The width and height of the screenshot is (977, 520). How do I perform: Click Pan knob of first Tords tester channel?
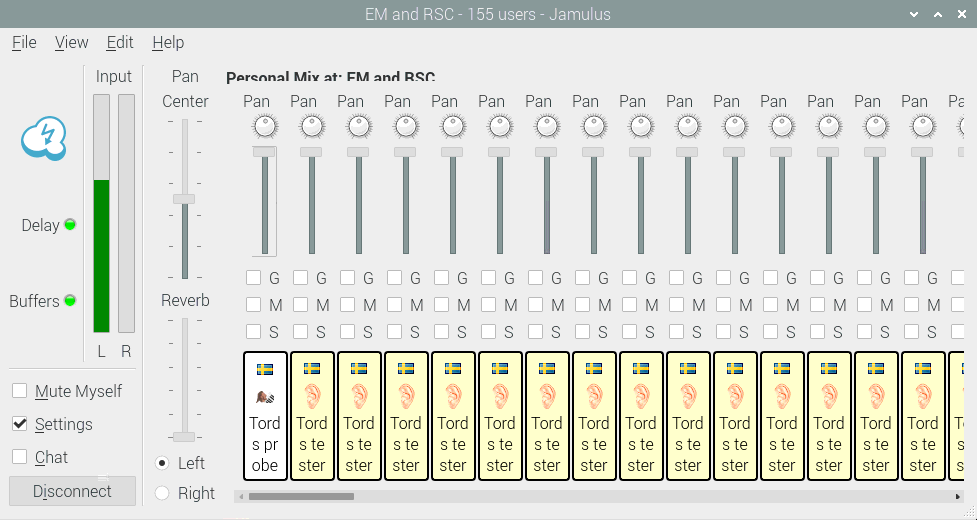pyautogui.click(x=312, y=127)
